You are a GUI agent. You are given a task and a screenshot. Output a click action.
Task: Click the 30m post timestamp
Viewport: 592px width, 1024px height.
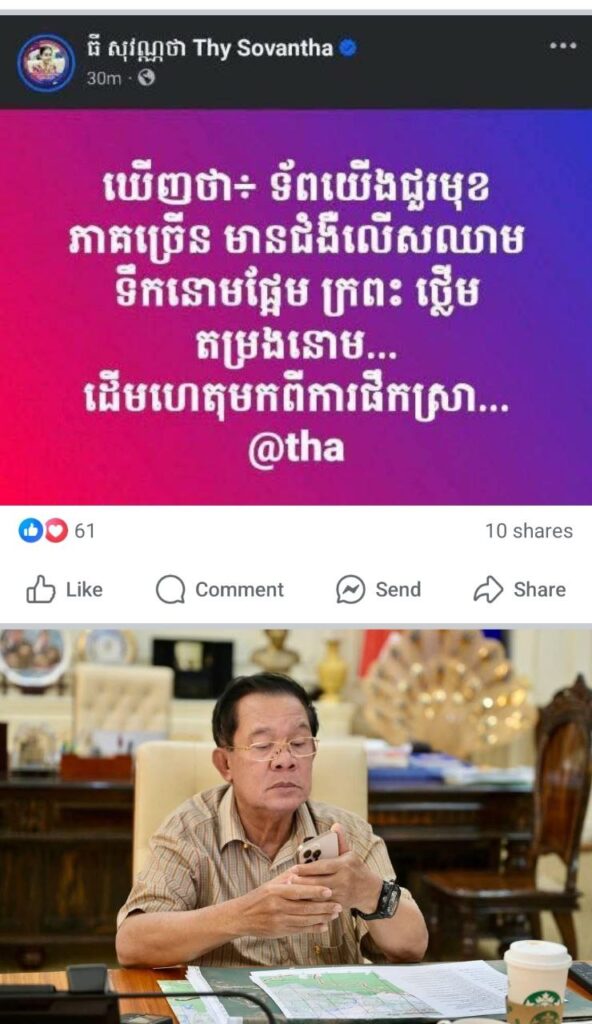(x=104, y=78)
